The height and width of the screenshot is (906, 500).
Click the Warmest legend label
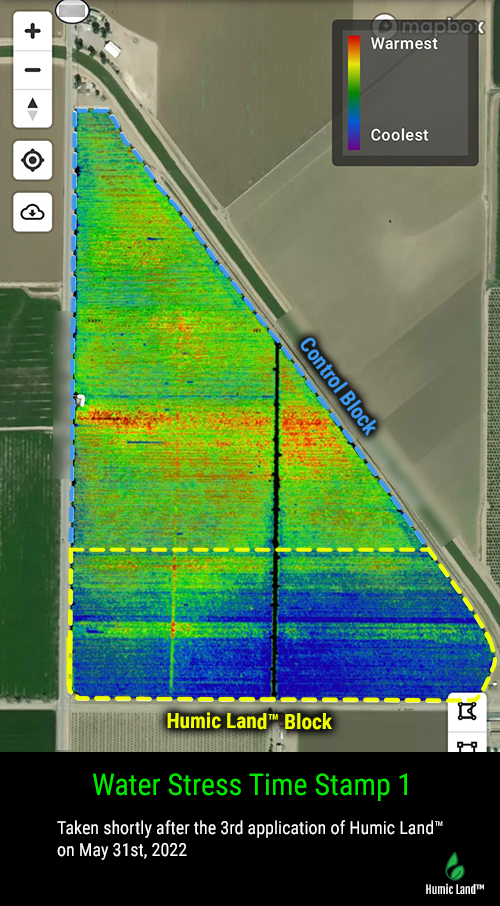[404, 43]
